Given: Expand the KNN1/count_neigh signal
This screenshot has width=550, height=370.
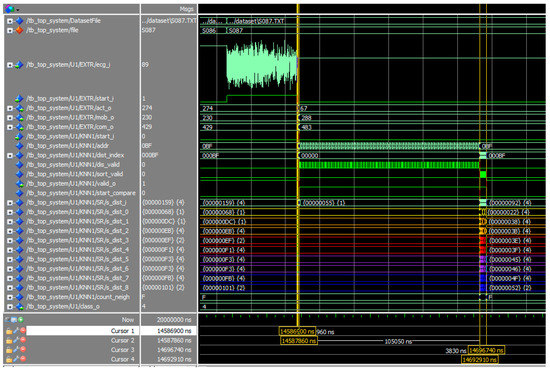Looking at the screenshot, I should (10, 297).
